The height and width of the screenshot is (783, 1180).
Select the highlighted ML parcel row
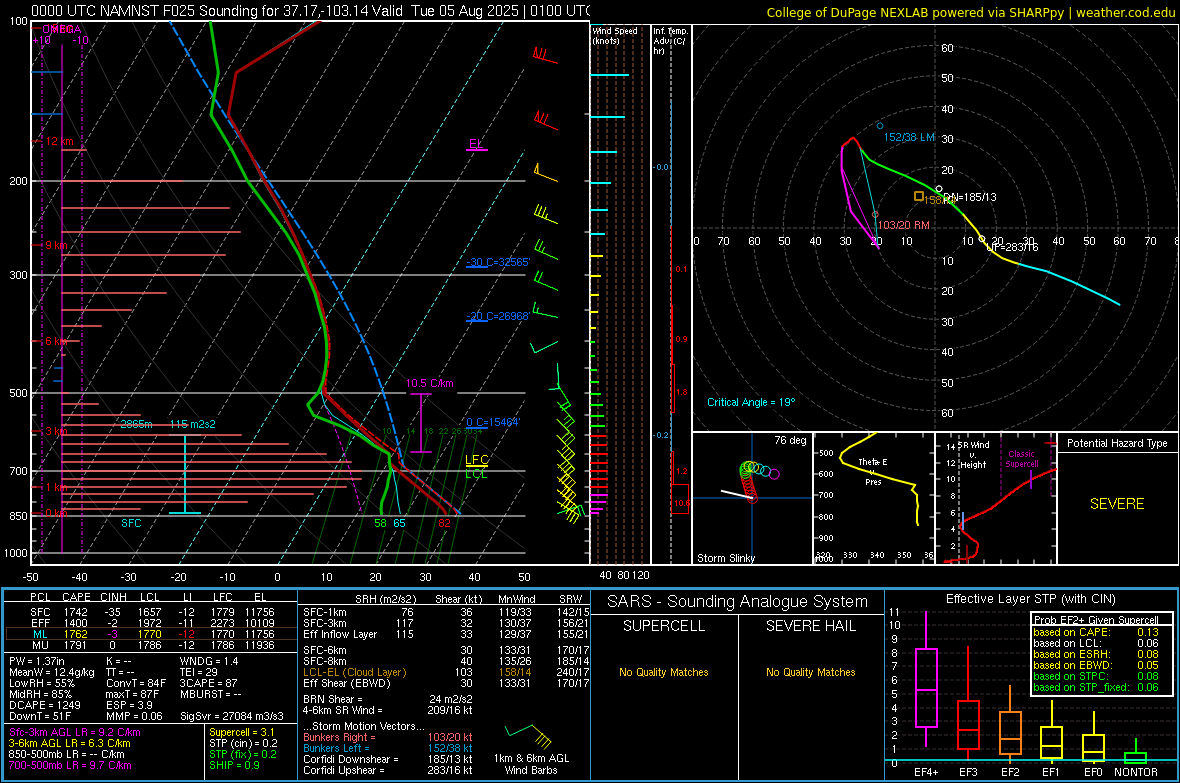[149, 634]
